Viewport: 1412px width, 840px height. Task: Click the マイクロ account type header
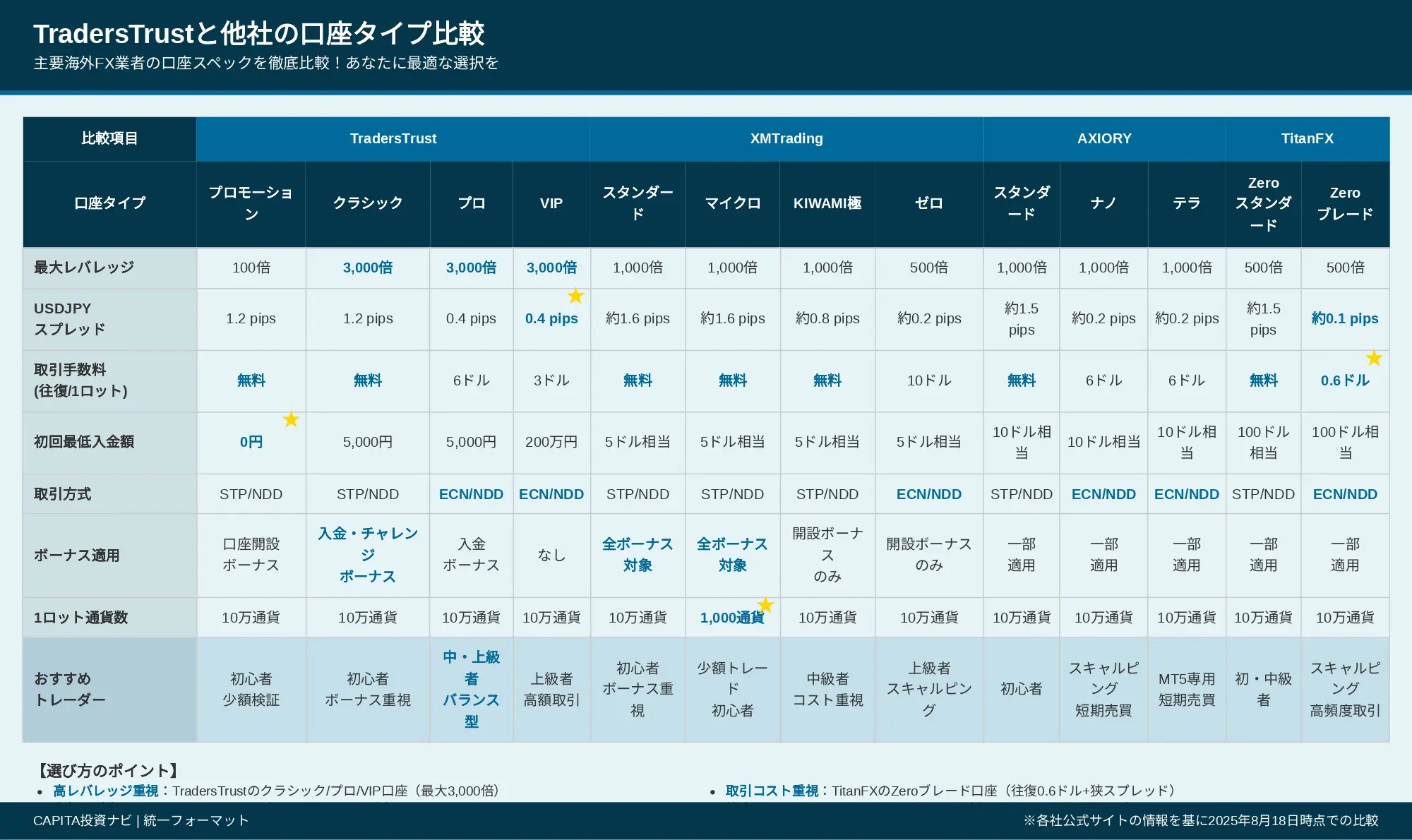[733, 203]
